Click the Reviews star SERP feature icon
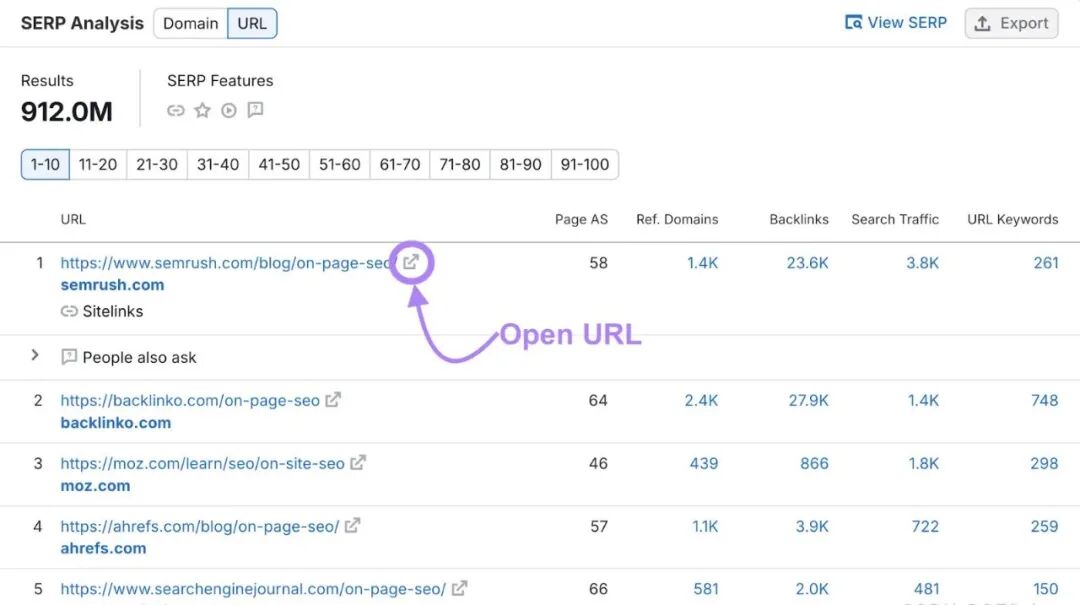Screen dimensions: 1080x605 (x=202, y=110)
